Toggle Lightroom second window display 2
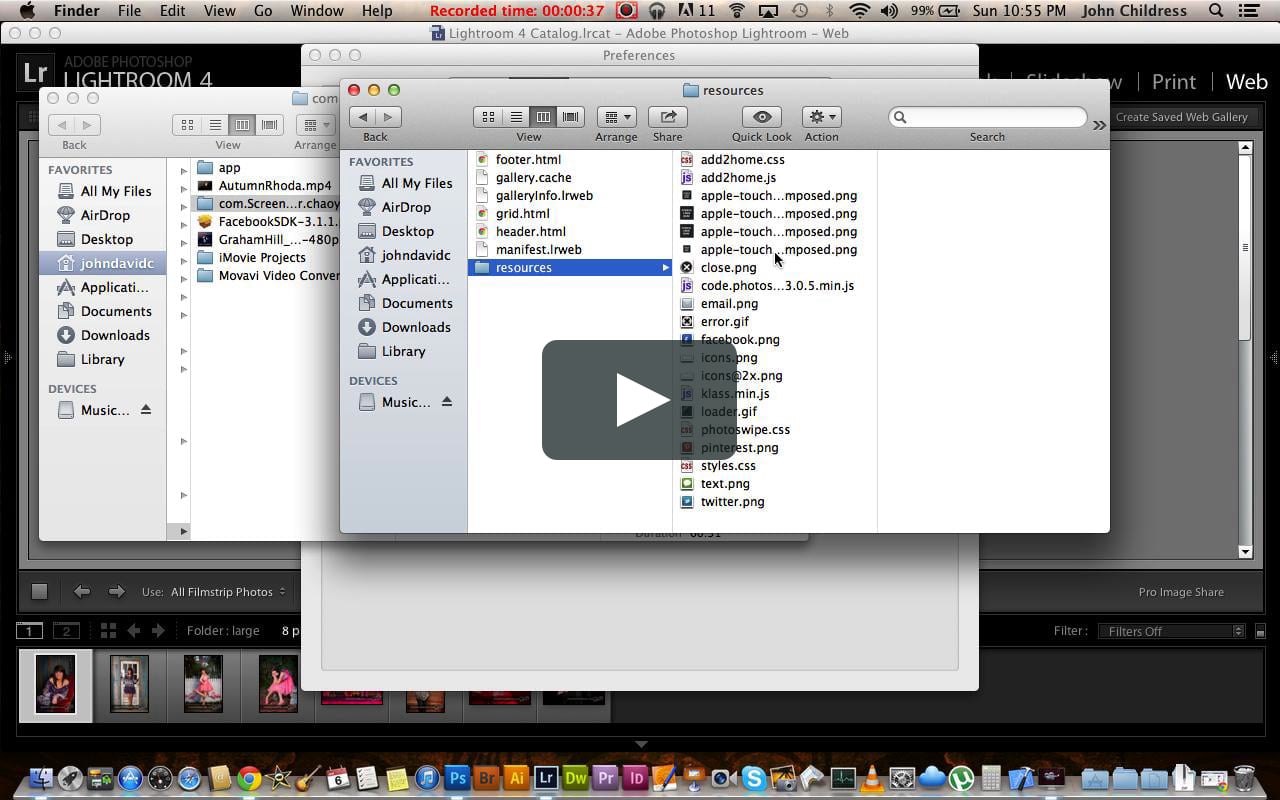The image size is (1280, 800). click(66, 631)
